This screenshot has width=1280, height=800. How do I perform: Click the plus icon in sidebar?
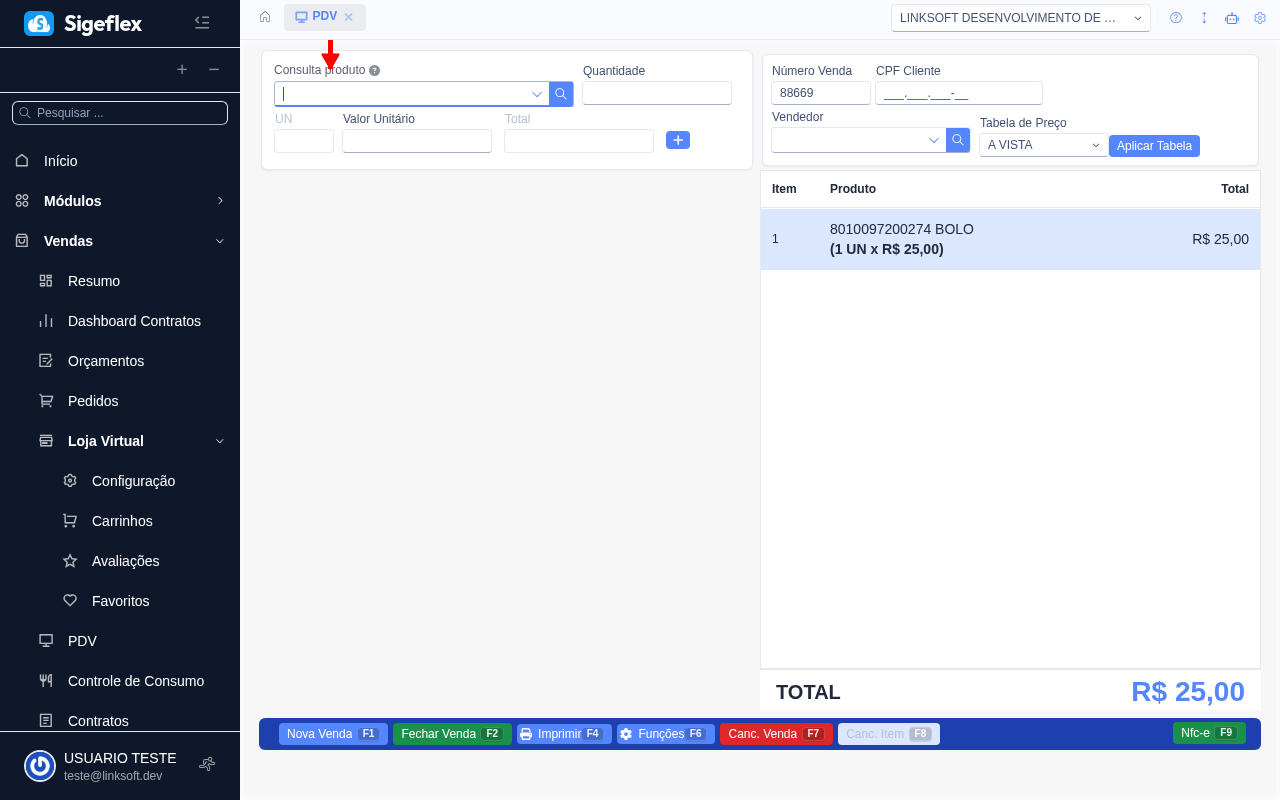(182, 69)
